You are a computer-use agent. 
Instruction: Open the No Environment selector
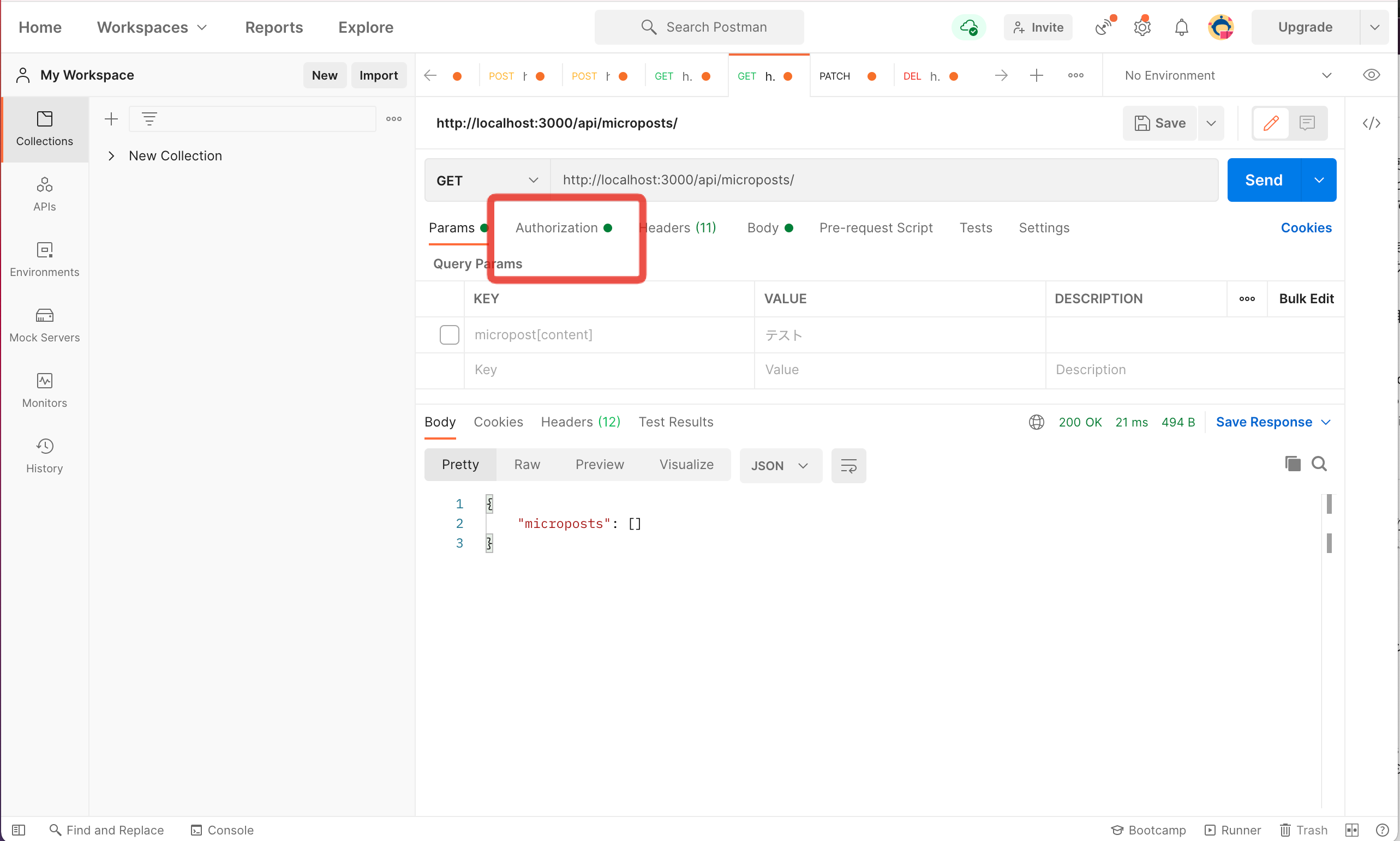click(1224, 75)
